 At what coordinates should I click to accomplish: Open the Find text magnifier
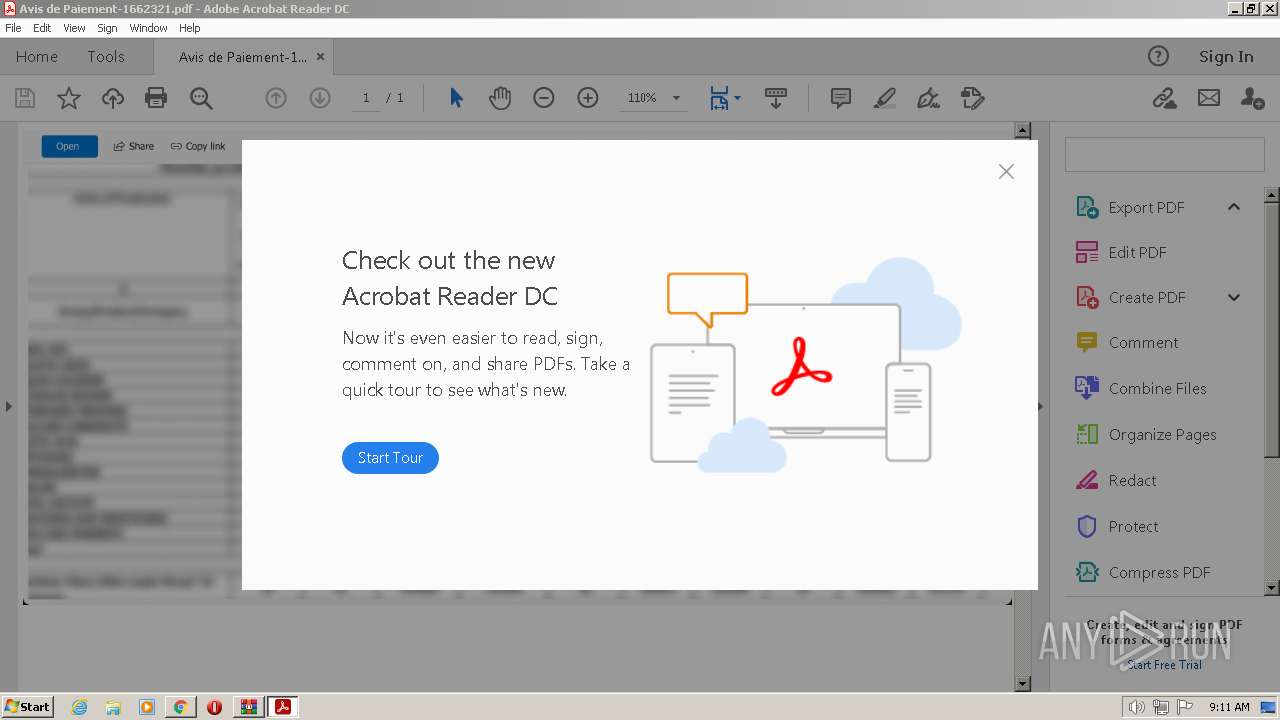coord(201,98)
